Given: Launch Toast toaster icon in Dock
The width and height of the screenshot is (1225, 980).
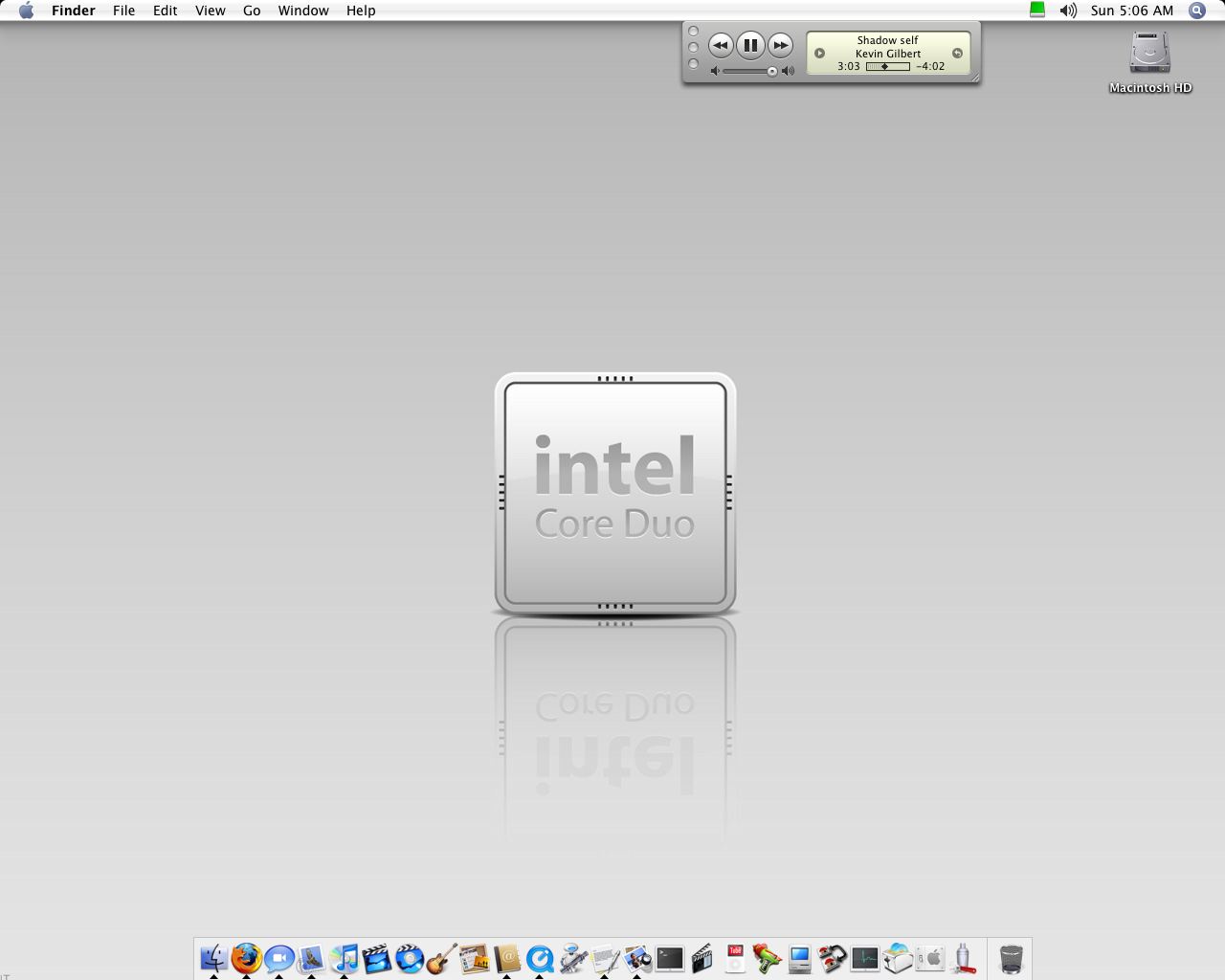Looking at the screenshot, I should tap(897, 957).
